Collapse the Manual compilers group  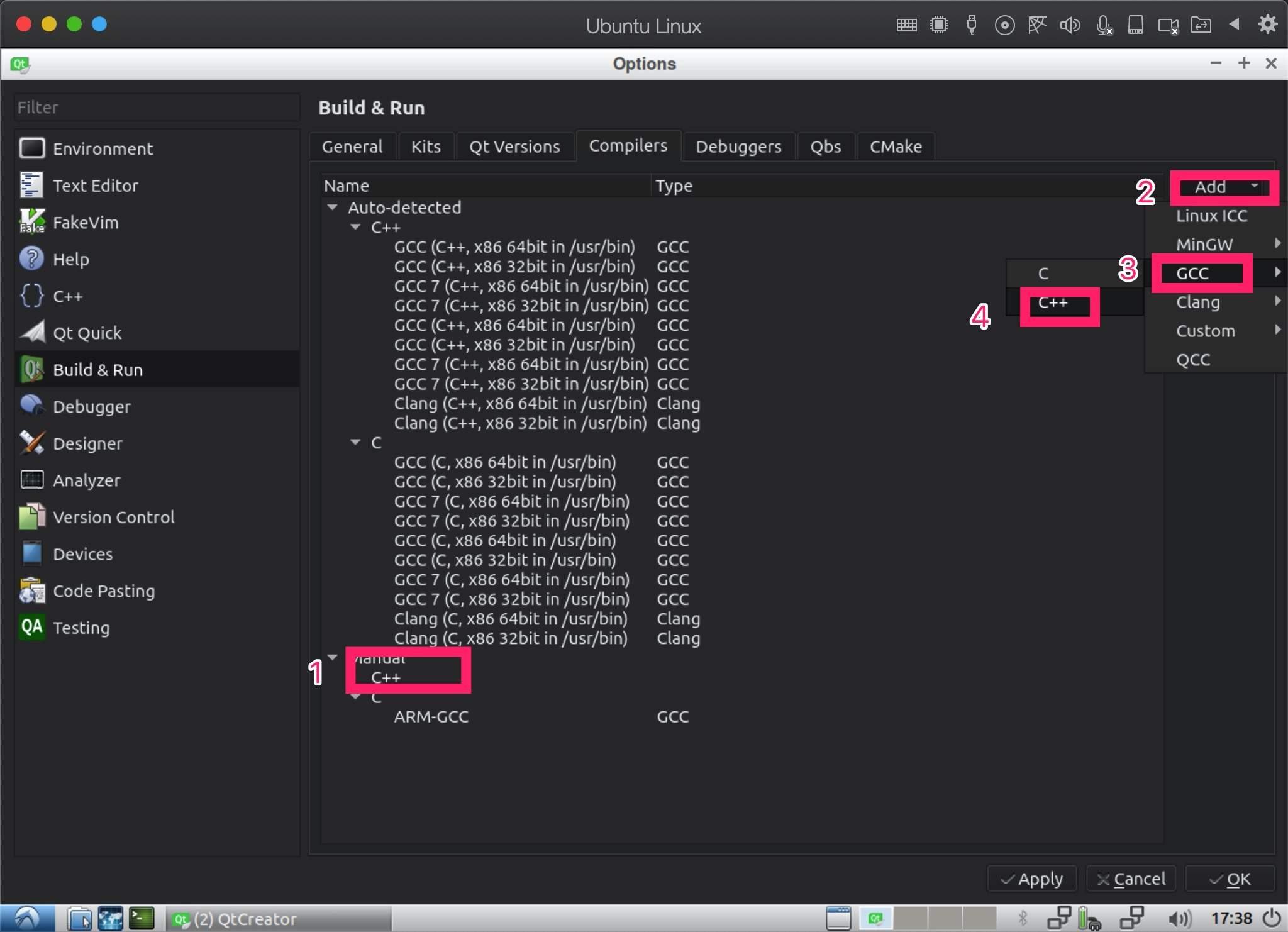[332, 658]
